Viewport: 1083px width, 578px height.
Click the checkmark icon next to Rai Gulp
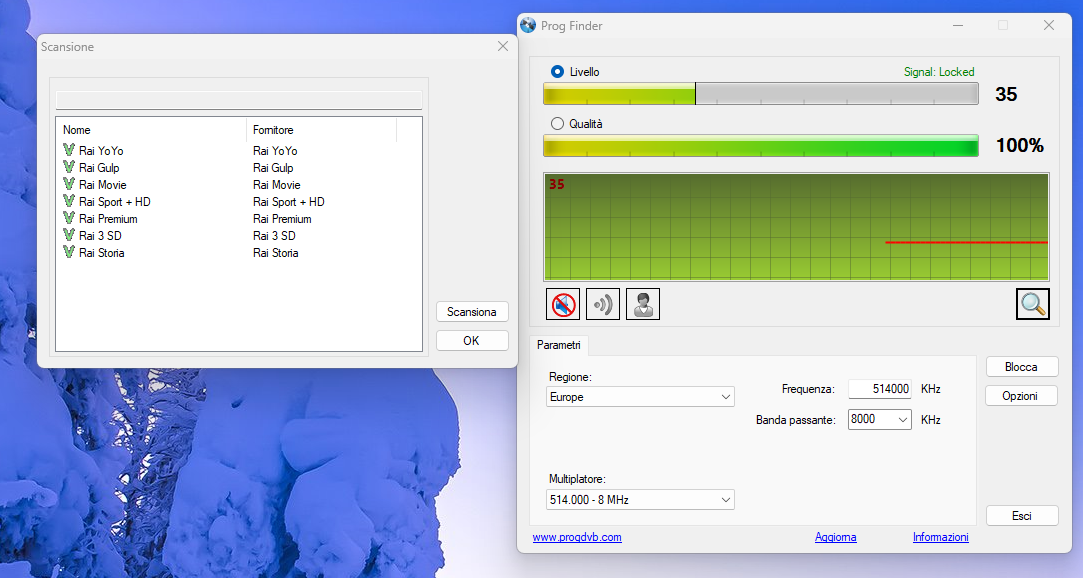coord(68,167)
